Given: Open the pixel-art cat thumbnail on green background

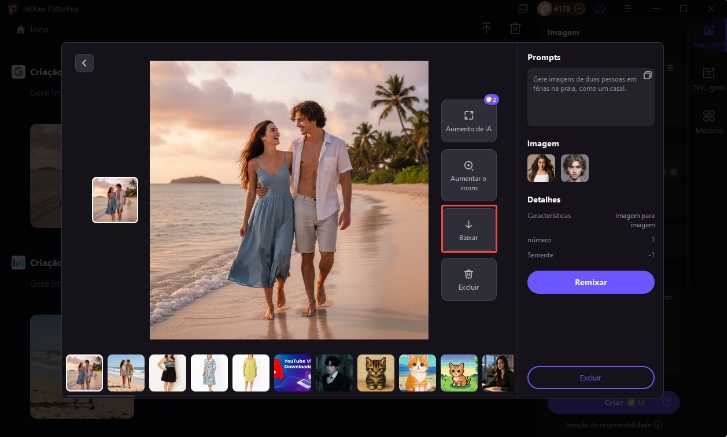Looking at the screenshot, I should point(459,372).
